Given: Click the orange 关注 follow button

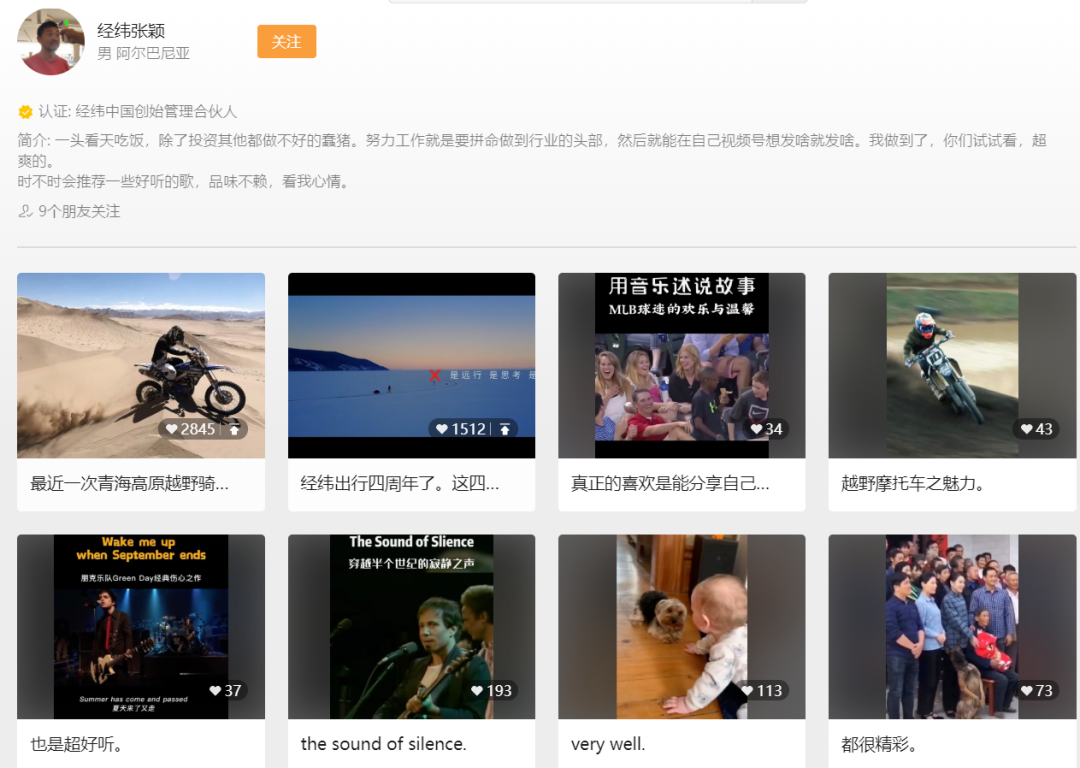Looking at the screenshot, I should click(287, 41).
